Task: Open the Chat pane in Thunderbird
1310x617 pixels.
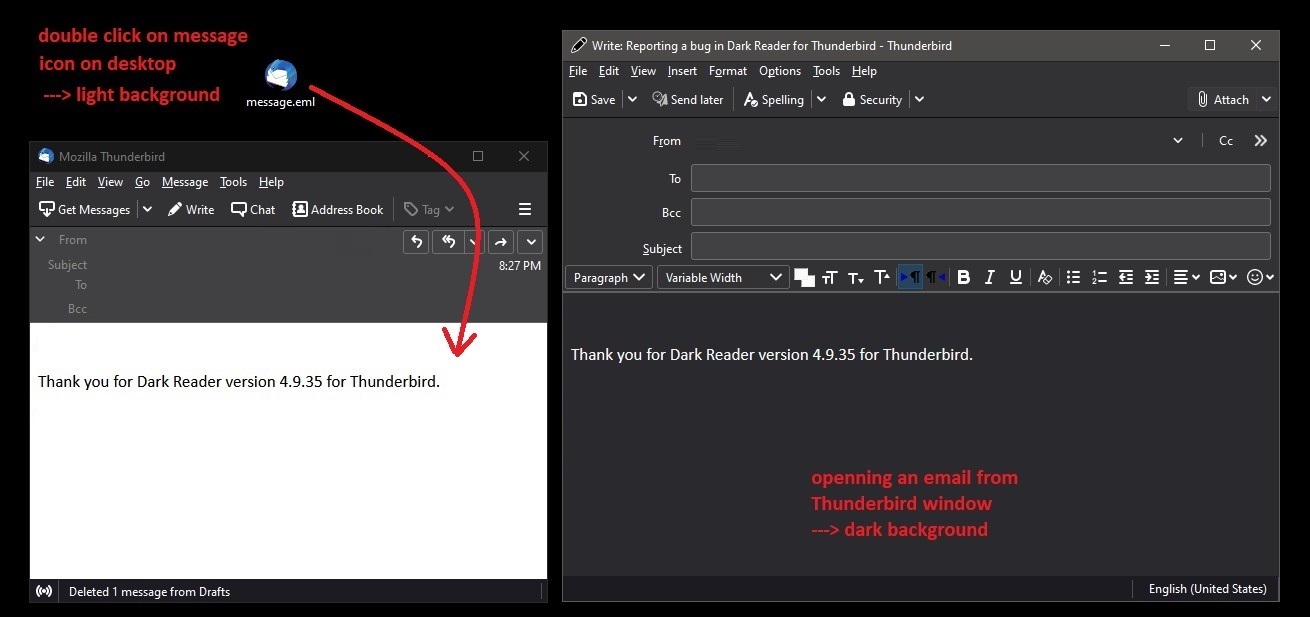Action: coord(252,209)
